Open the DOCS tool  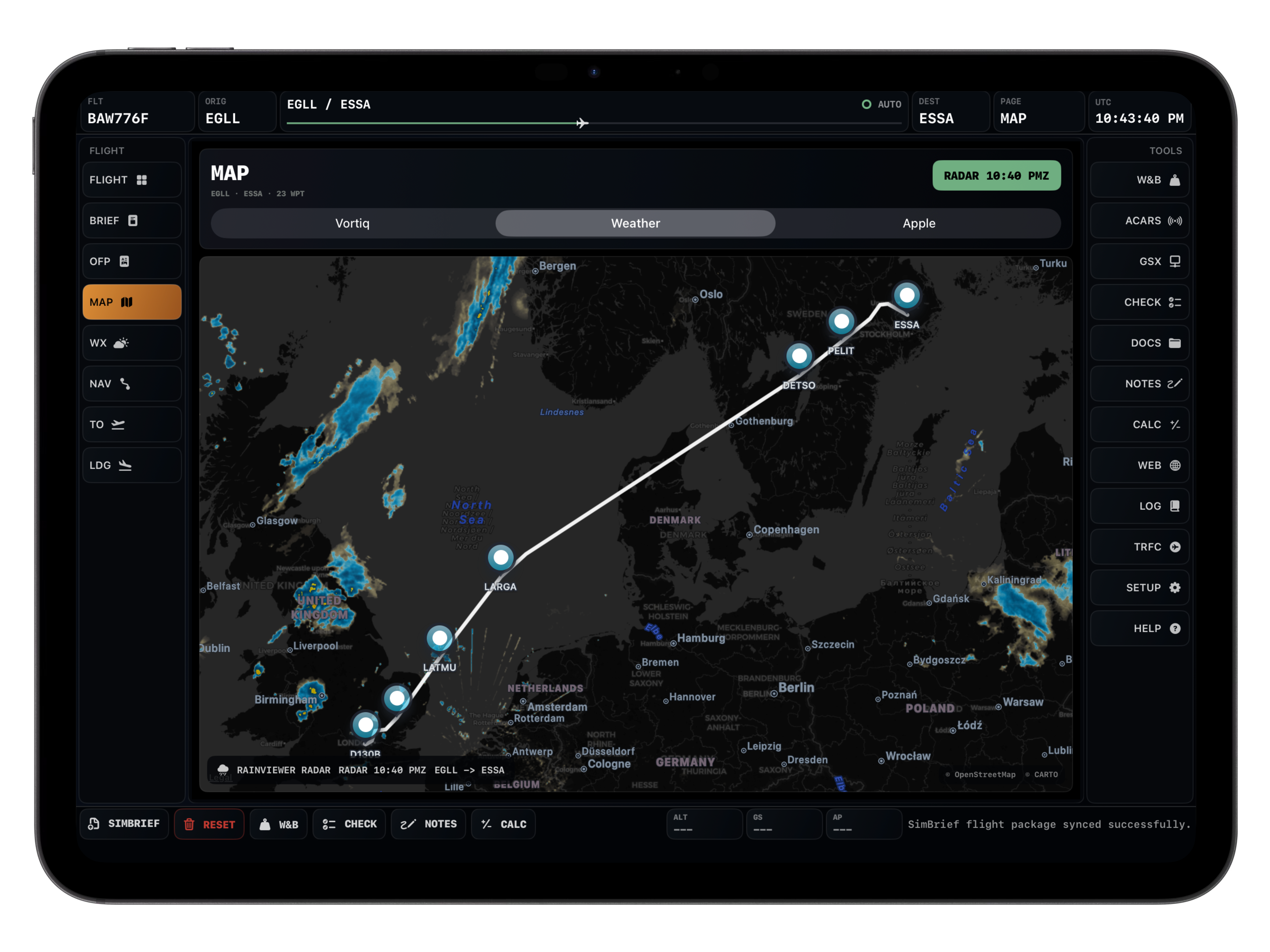click(1140, 343)
